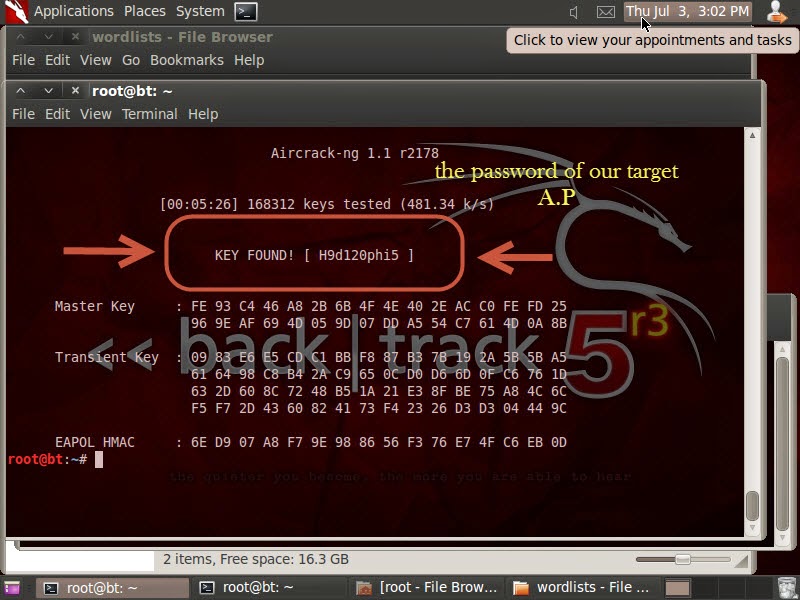Open the System menu
This screenshot has height=600, width=800.
pyautogui.click(x=200, y=11)
